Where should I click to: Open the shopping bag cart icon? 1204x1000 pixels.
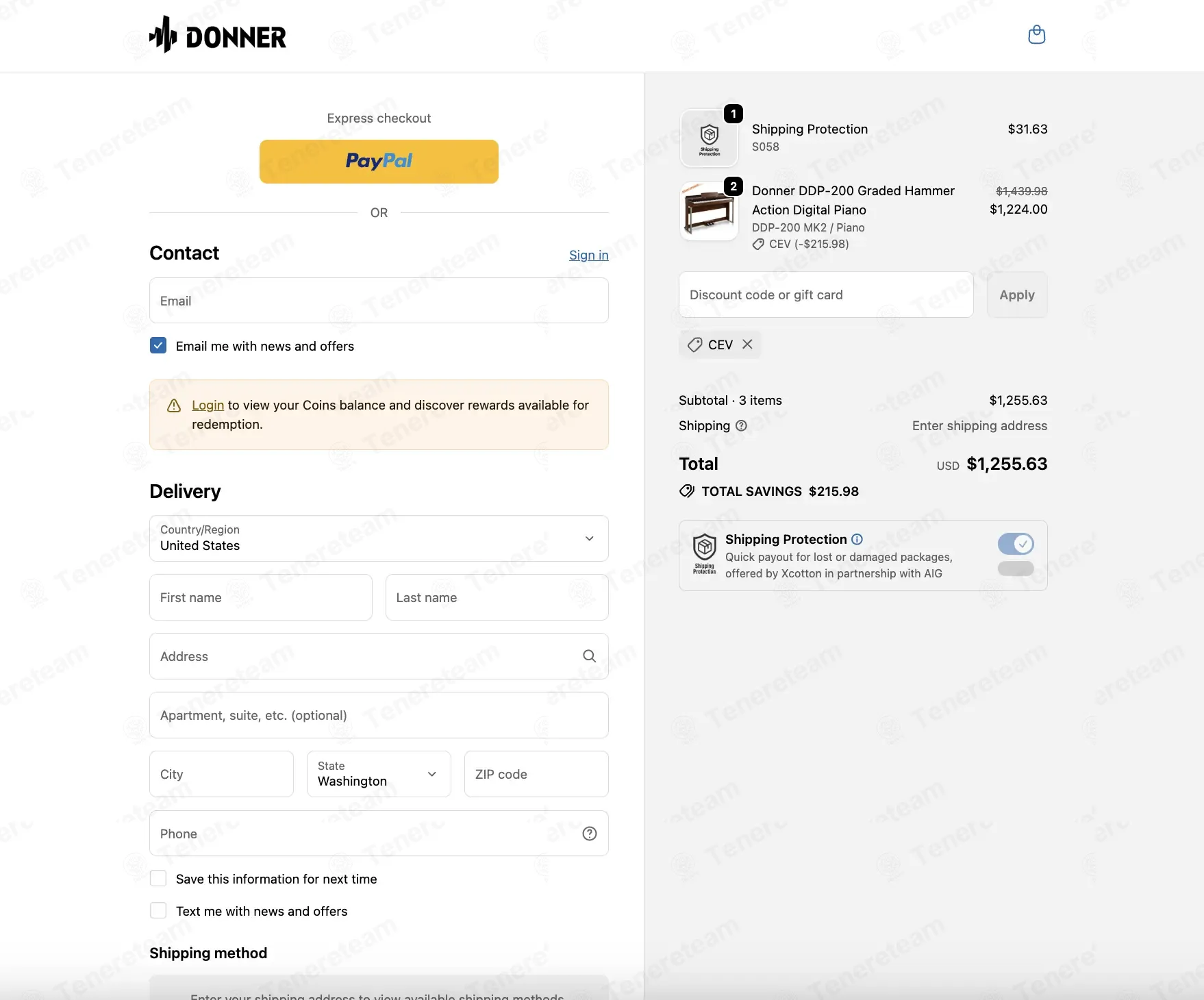click(x=1037, y=35)
